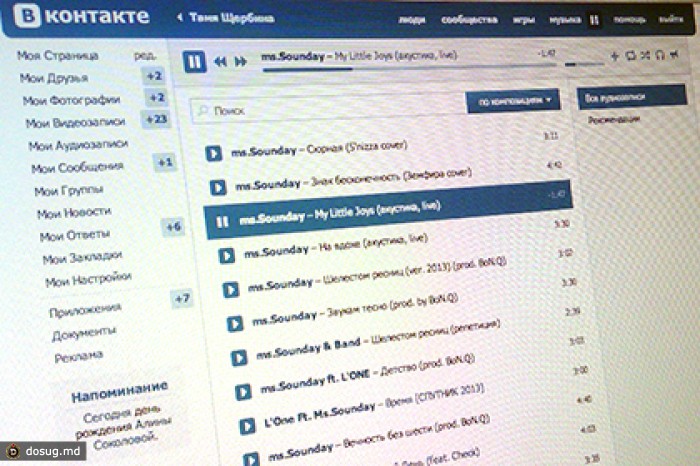Pause icon next to музыка in top bar
700x466 pixels.
pos(594,20)
